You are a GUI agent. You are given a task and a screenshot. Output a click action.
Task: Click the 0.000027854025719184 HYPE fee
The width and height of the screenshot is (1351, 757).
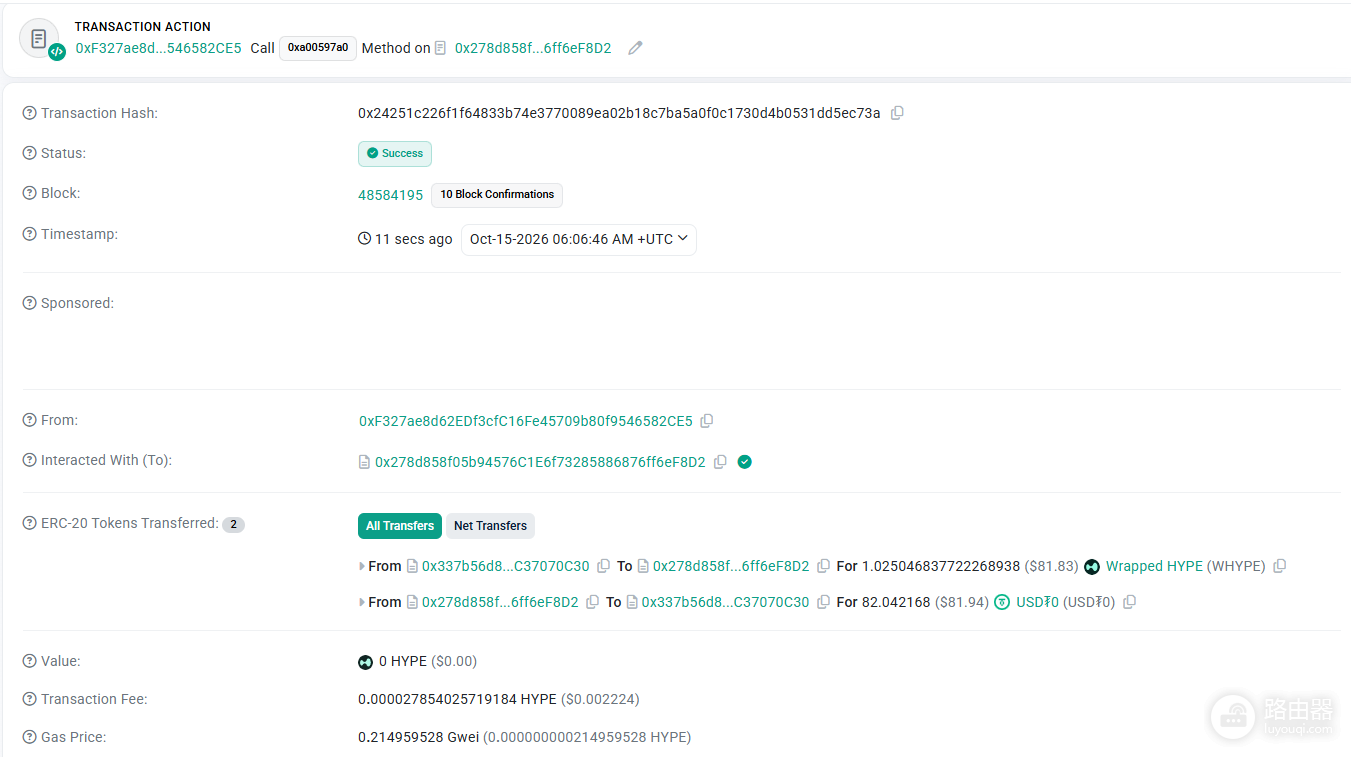coord(457,699)
